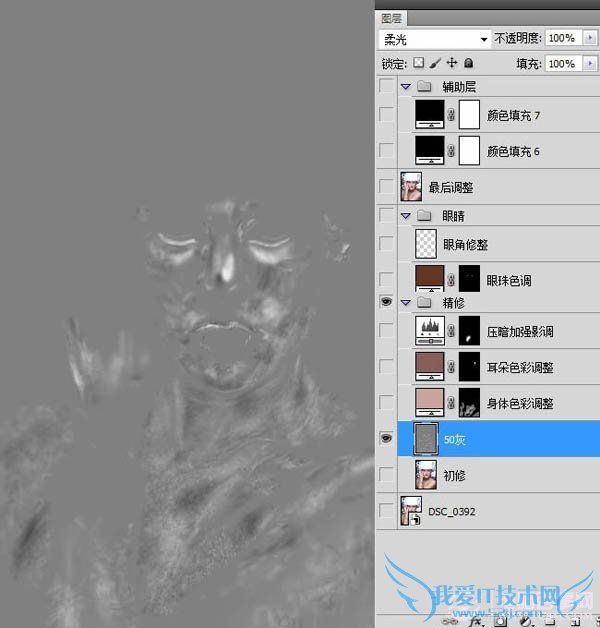Click the transparent thumbnail of 眼角修整
Viewport: 600px width, 628px height.
tap(426, 244)
